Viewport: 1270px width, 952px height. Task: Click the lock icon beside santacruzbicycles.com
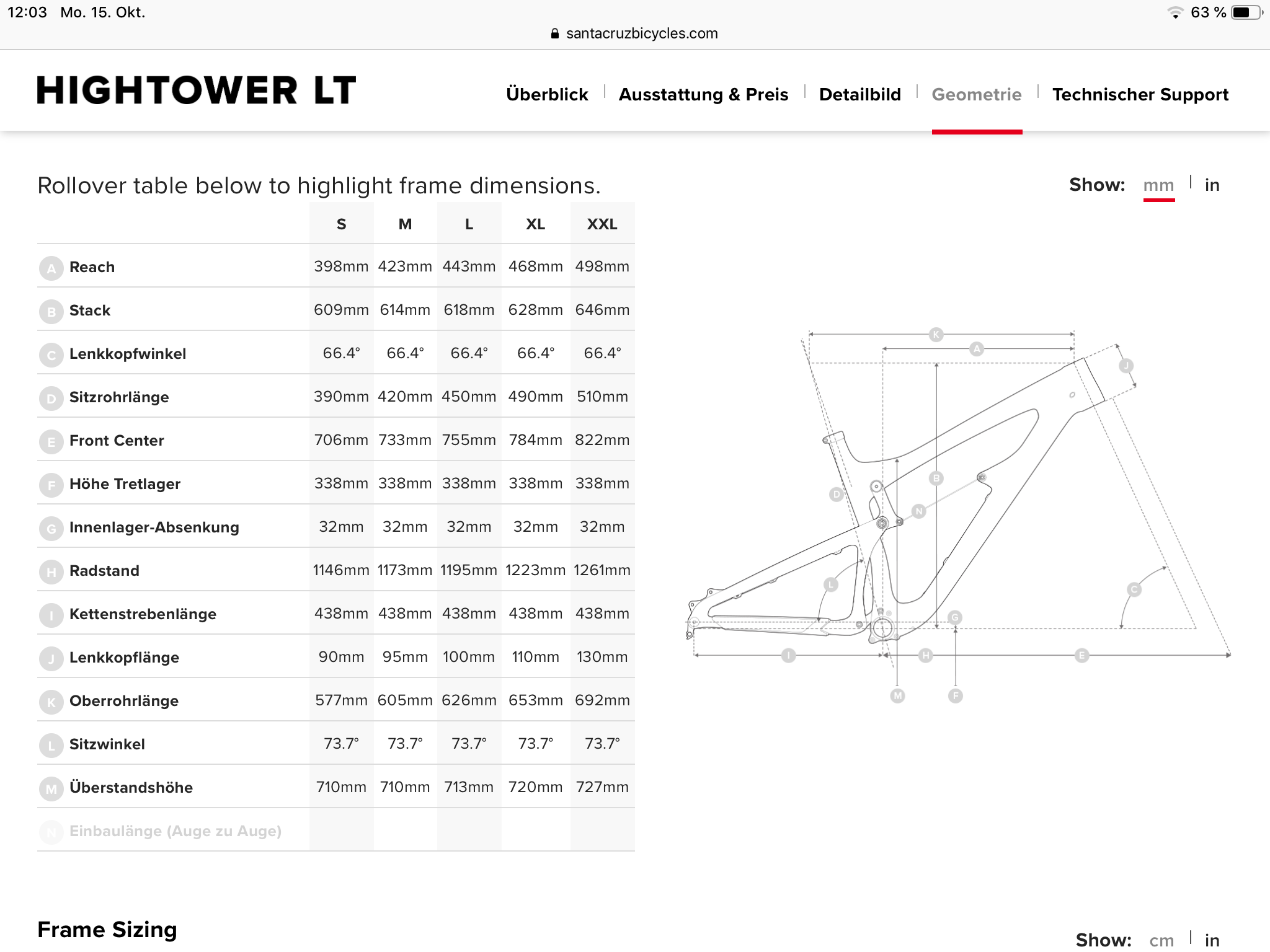(x=555, y=33)
